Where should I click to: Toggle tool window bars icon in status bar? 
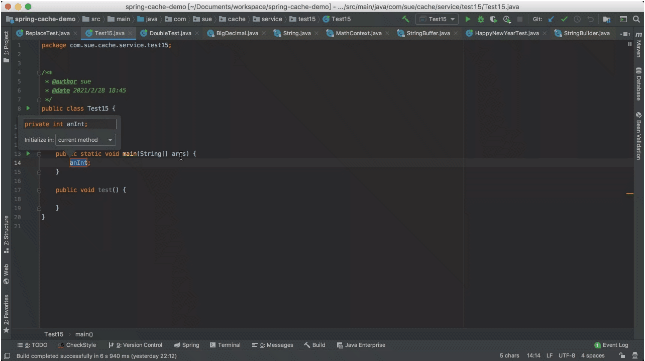point(7,356)
